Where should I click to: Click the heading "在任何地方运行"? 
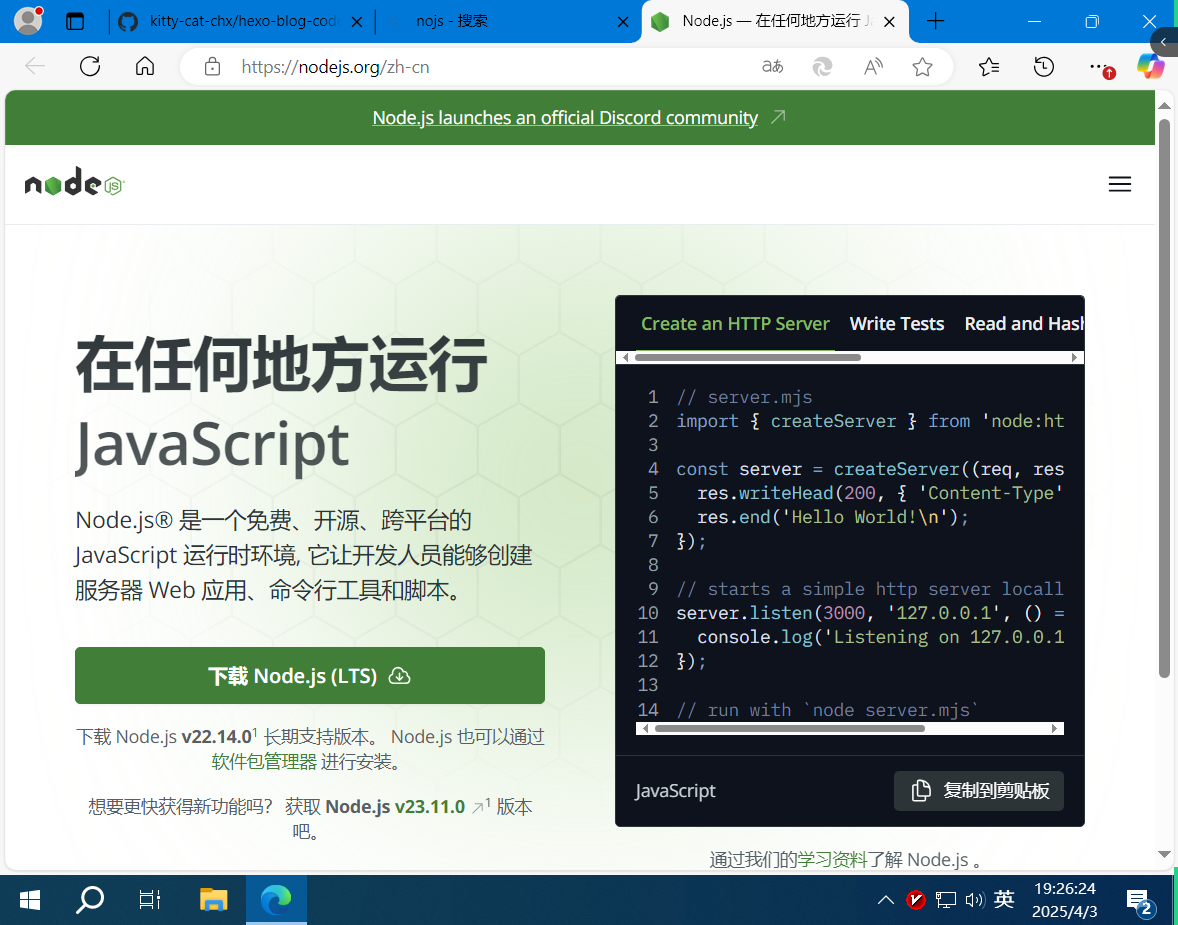tap(281, 364)
